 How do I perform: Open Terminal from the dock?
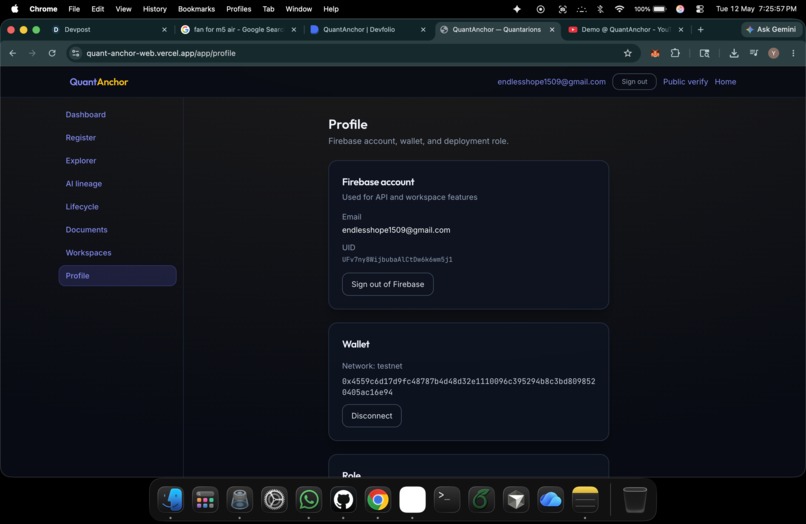tap(447, 499)
